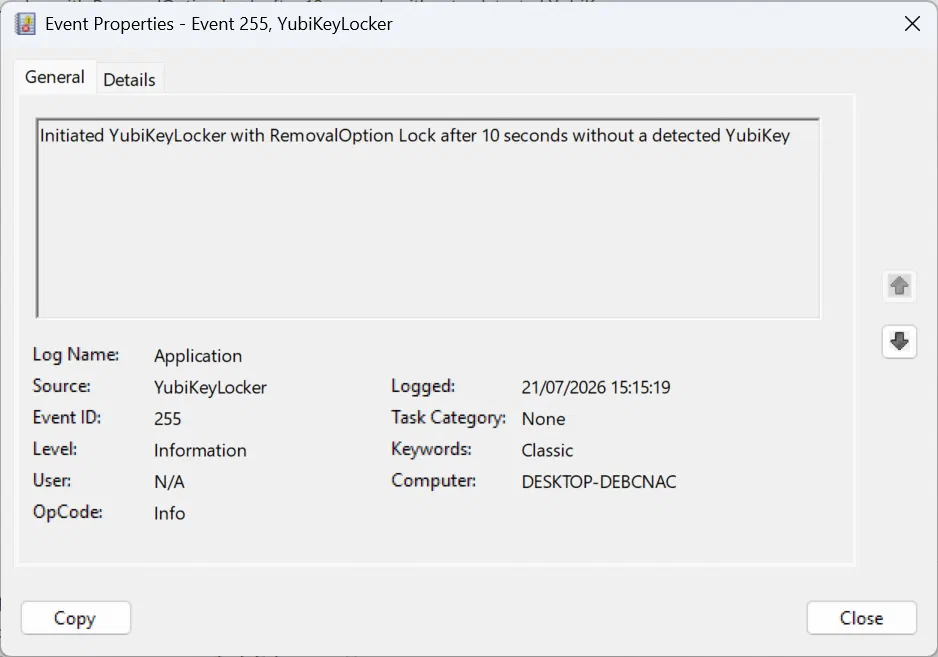Click the 'Event ID:' label
The width and height of the screenshot is (938, 657).
point(67,417)
